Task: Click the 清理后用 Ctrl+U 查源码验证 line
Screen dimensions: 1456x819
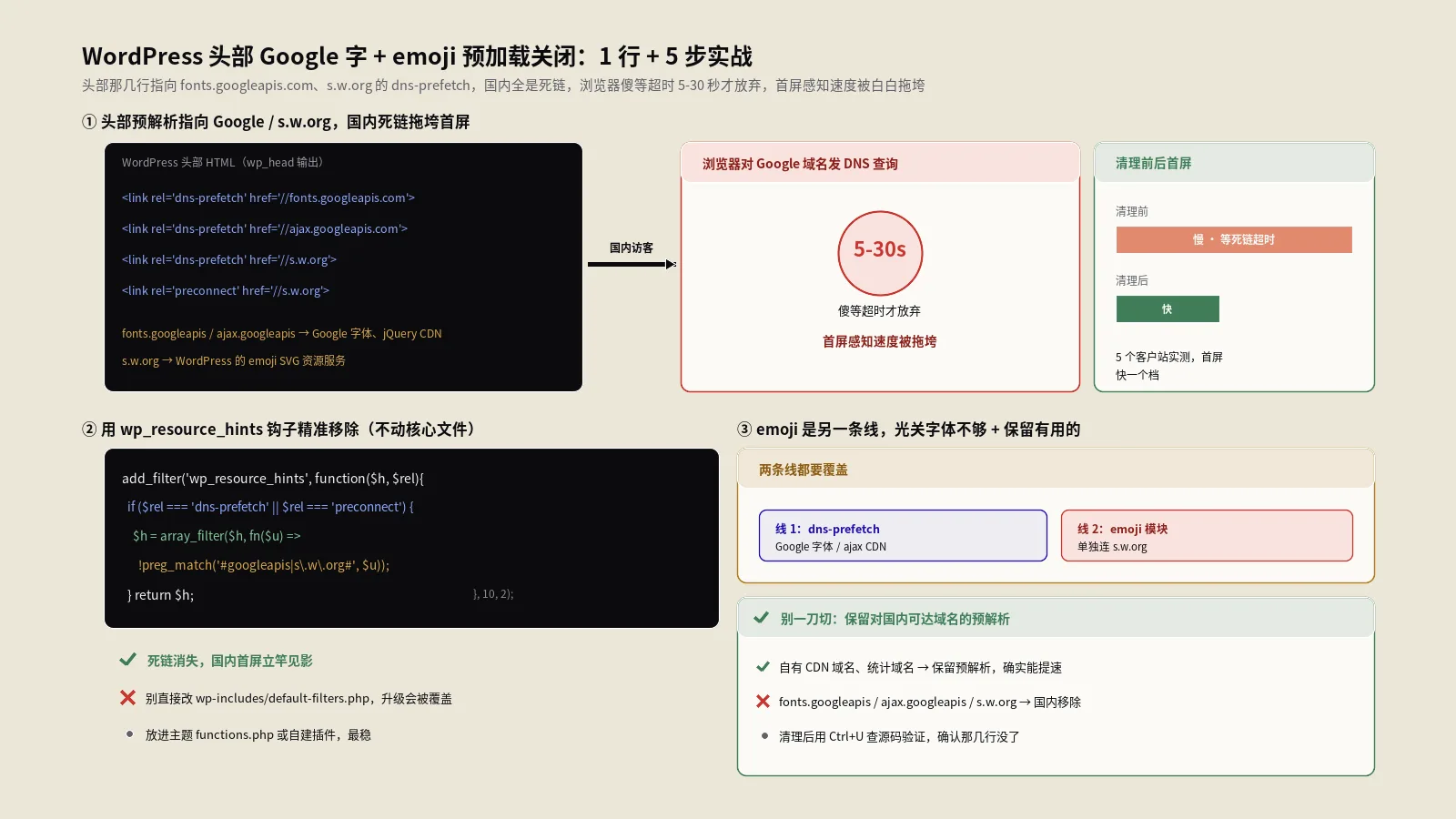Action: point(899,736)
